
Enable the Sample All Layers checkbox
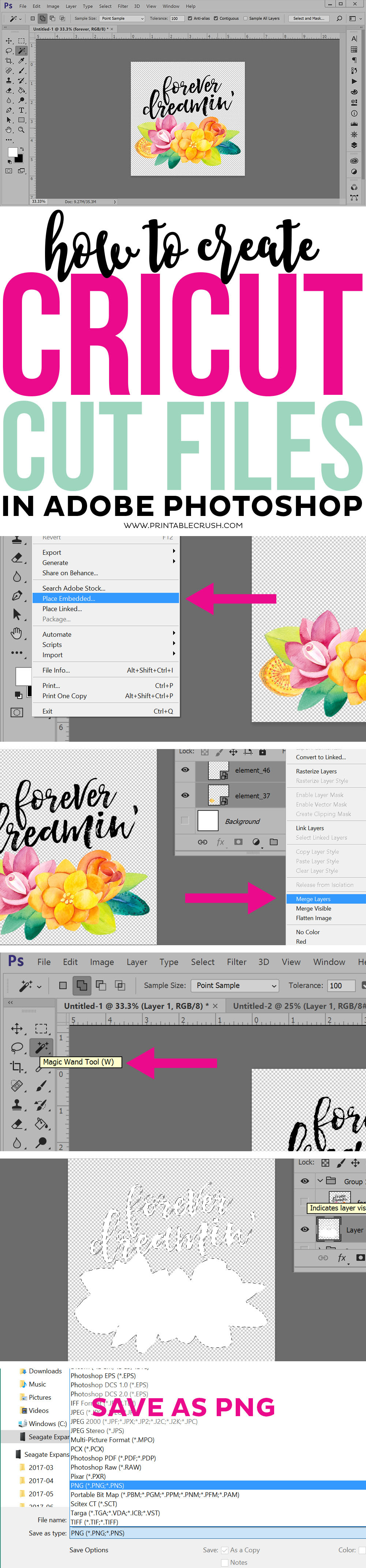(x=246, y=18)
